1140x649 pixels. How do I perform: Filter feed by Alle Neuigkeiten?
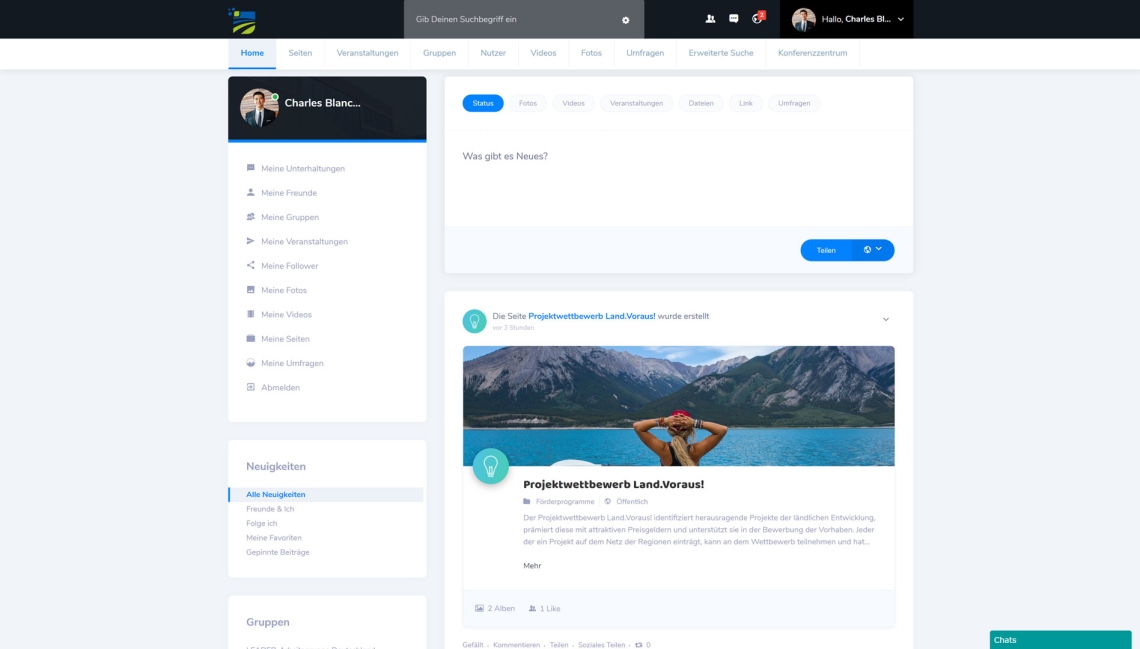tap(326, 494)
